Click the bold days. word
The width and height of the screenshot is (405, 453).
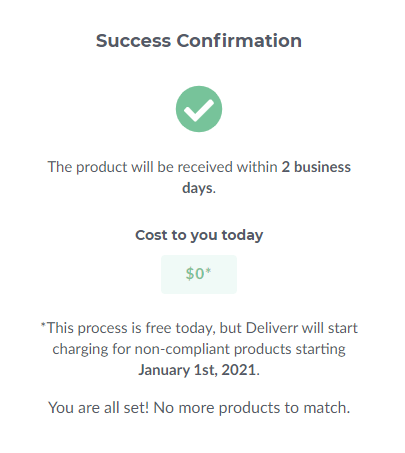(199, 188)
